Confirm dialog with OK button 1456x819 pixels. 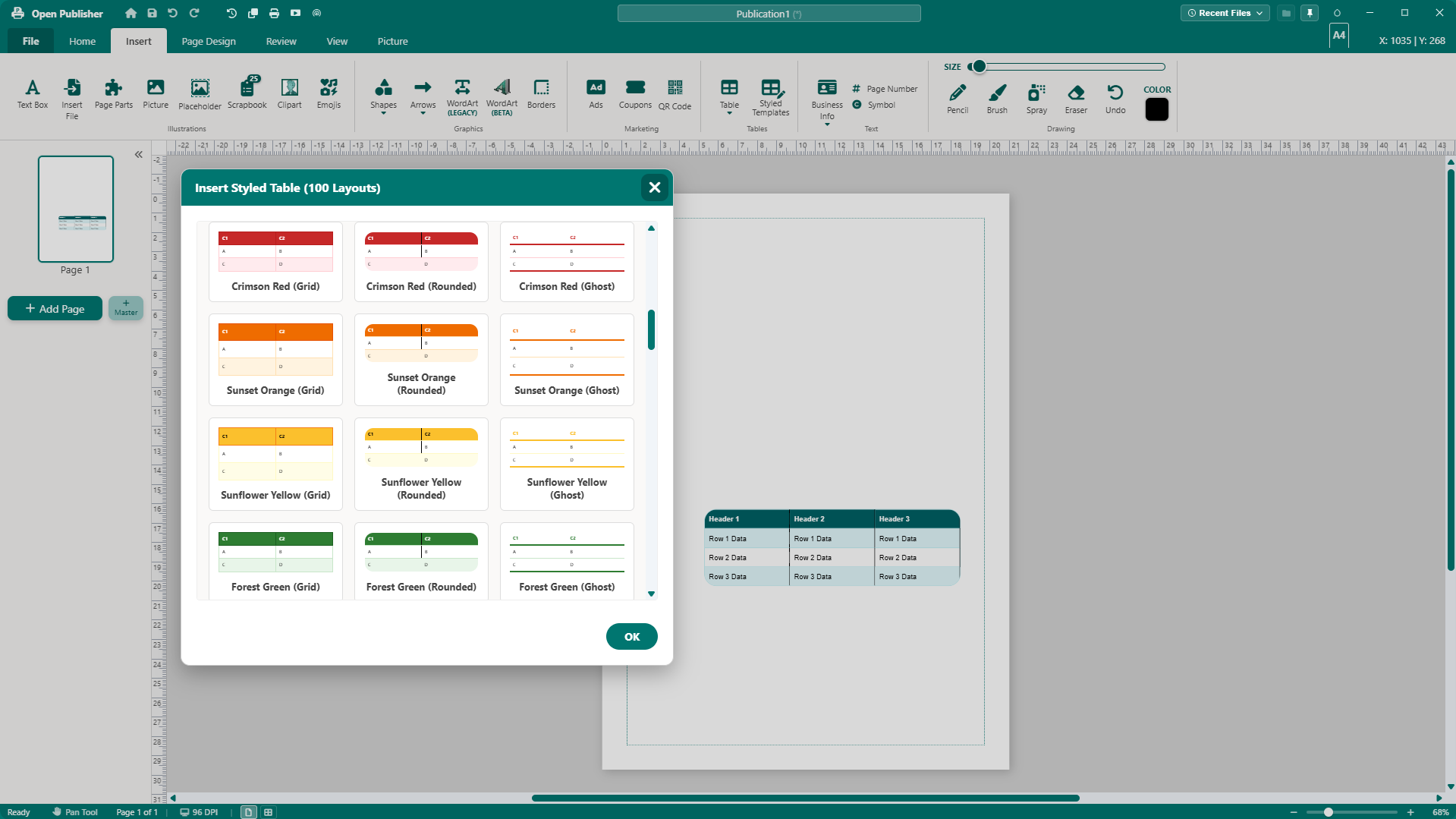tap(631, 637)
